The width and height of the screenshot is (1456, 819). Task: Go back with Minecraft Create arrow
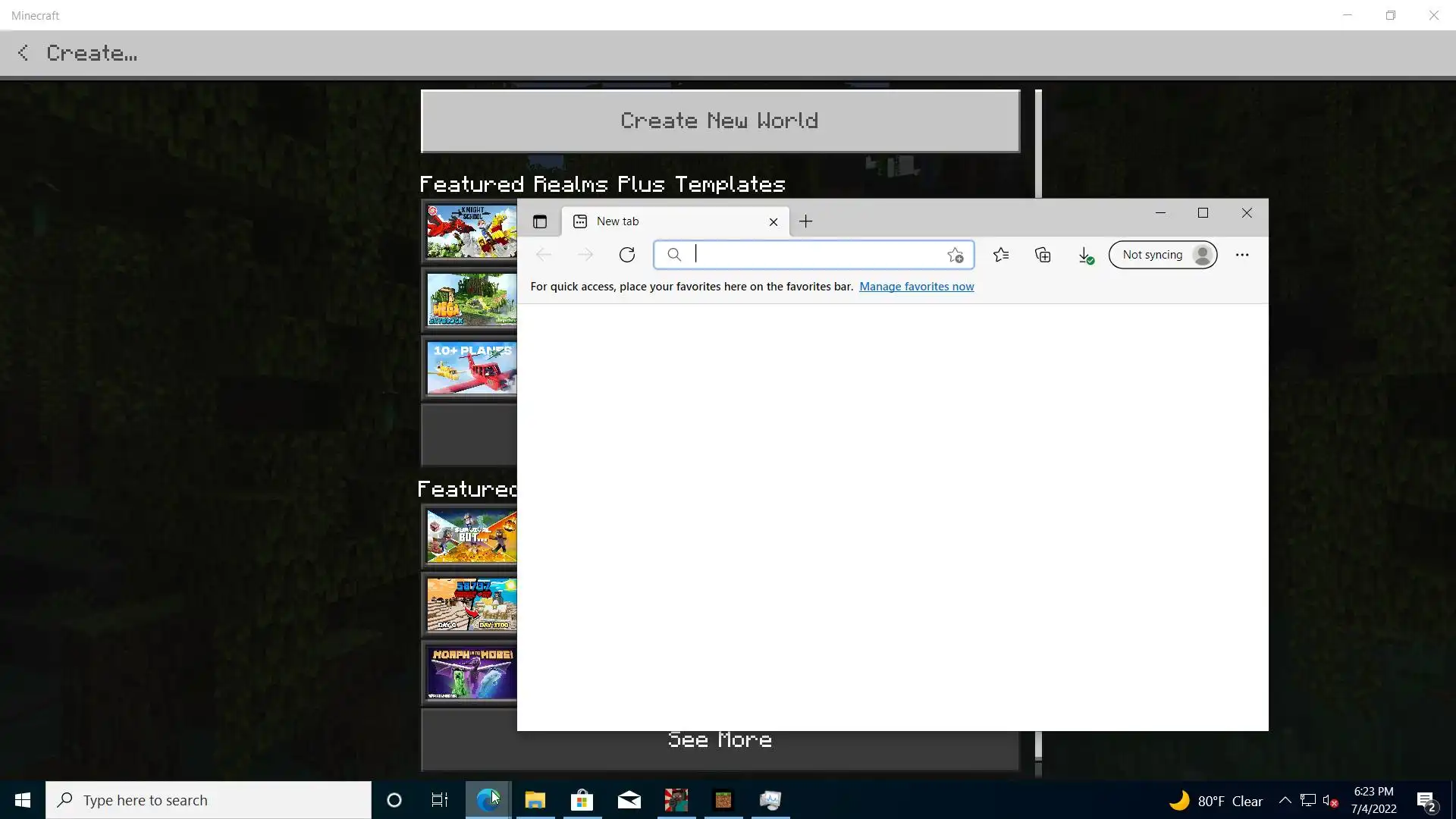point(24,53)
